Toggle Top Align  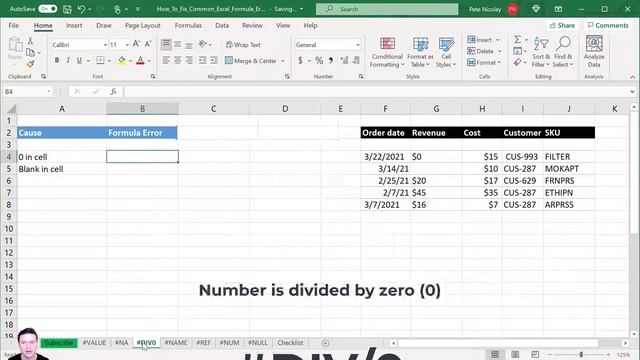coord(166,44)
